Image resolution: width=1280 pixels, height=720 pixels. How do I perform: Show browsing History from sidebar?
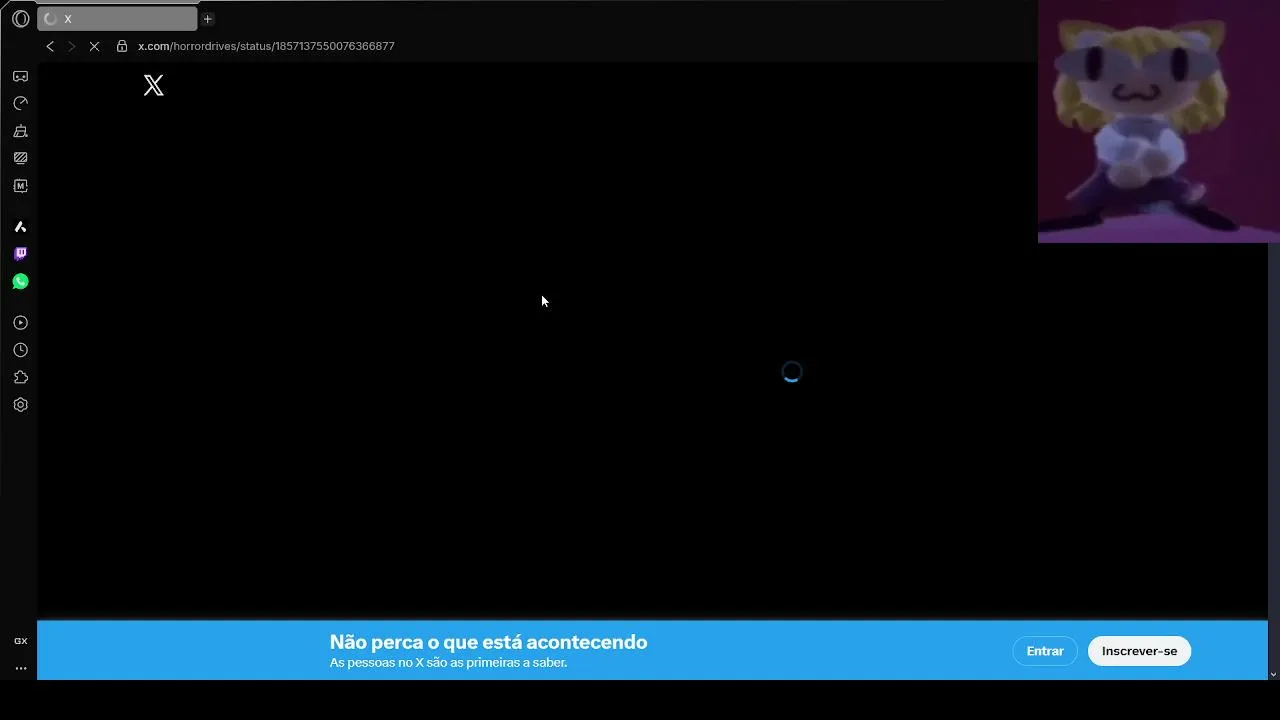coord(20,350)
